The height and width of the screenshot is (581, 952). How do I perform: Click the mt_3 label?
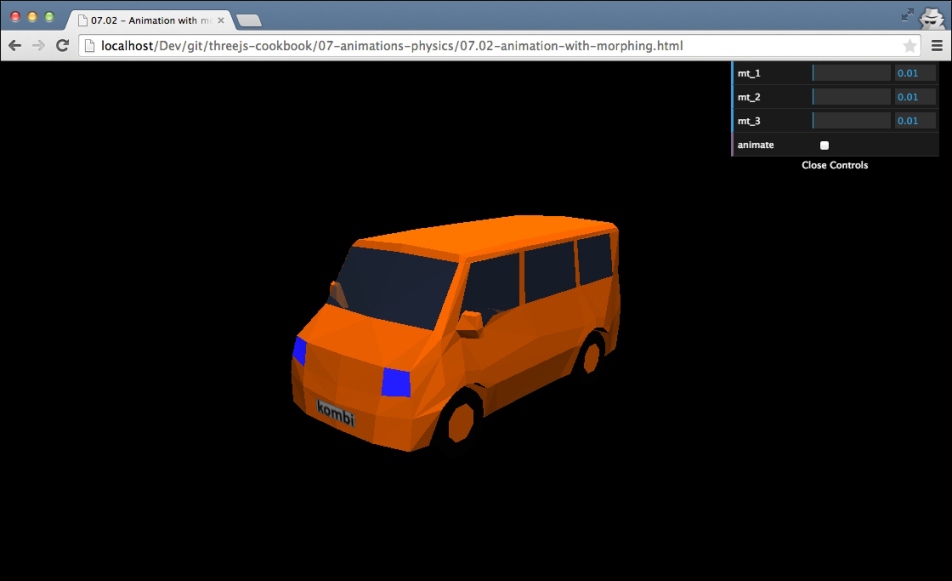click(x=749, y=121)
